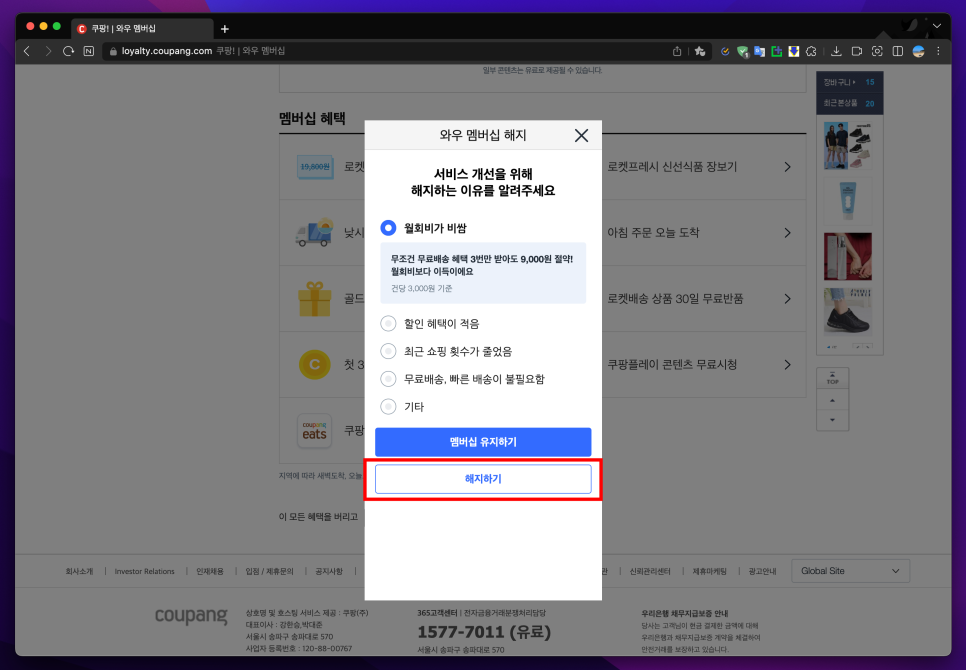Click the gold coin C benefit icon
Screen dimensions: 966x670
(x=315, y=365)
